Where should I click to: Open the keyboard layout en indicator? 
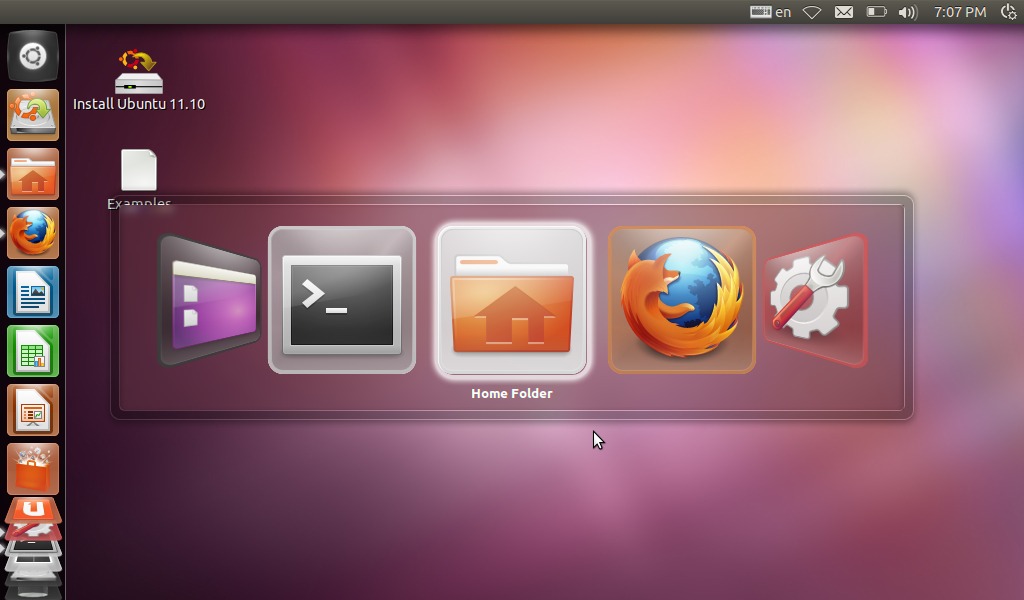[771, 12]
